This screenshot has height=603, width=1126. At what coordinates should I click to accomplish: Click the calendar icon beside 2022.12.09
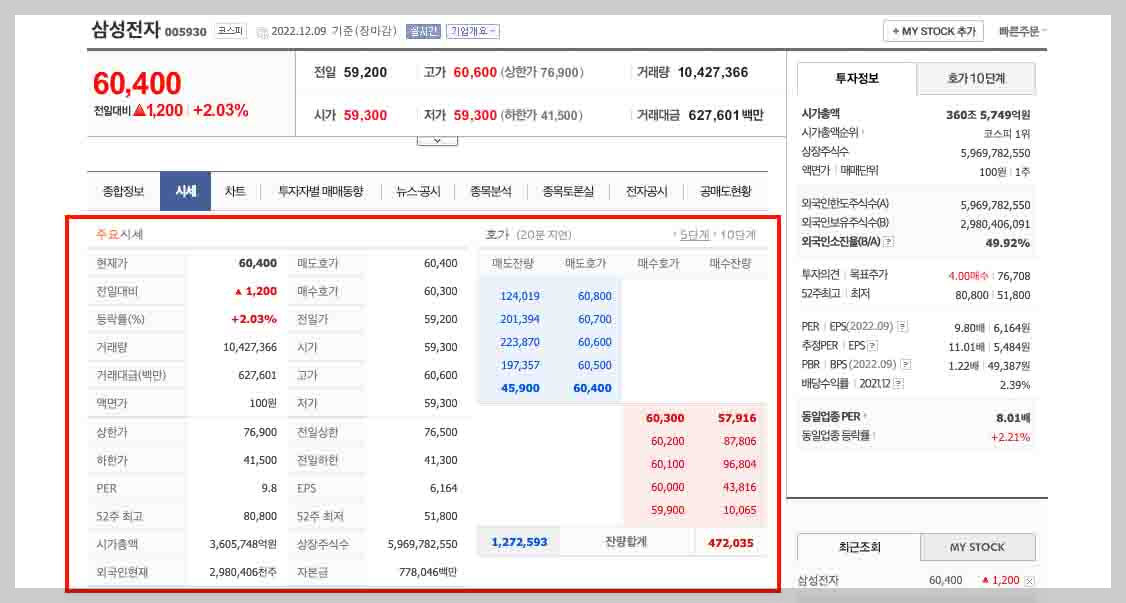click(262, 32)
